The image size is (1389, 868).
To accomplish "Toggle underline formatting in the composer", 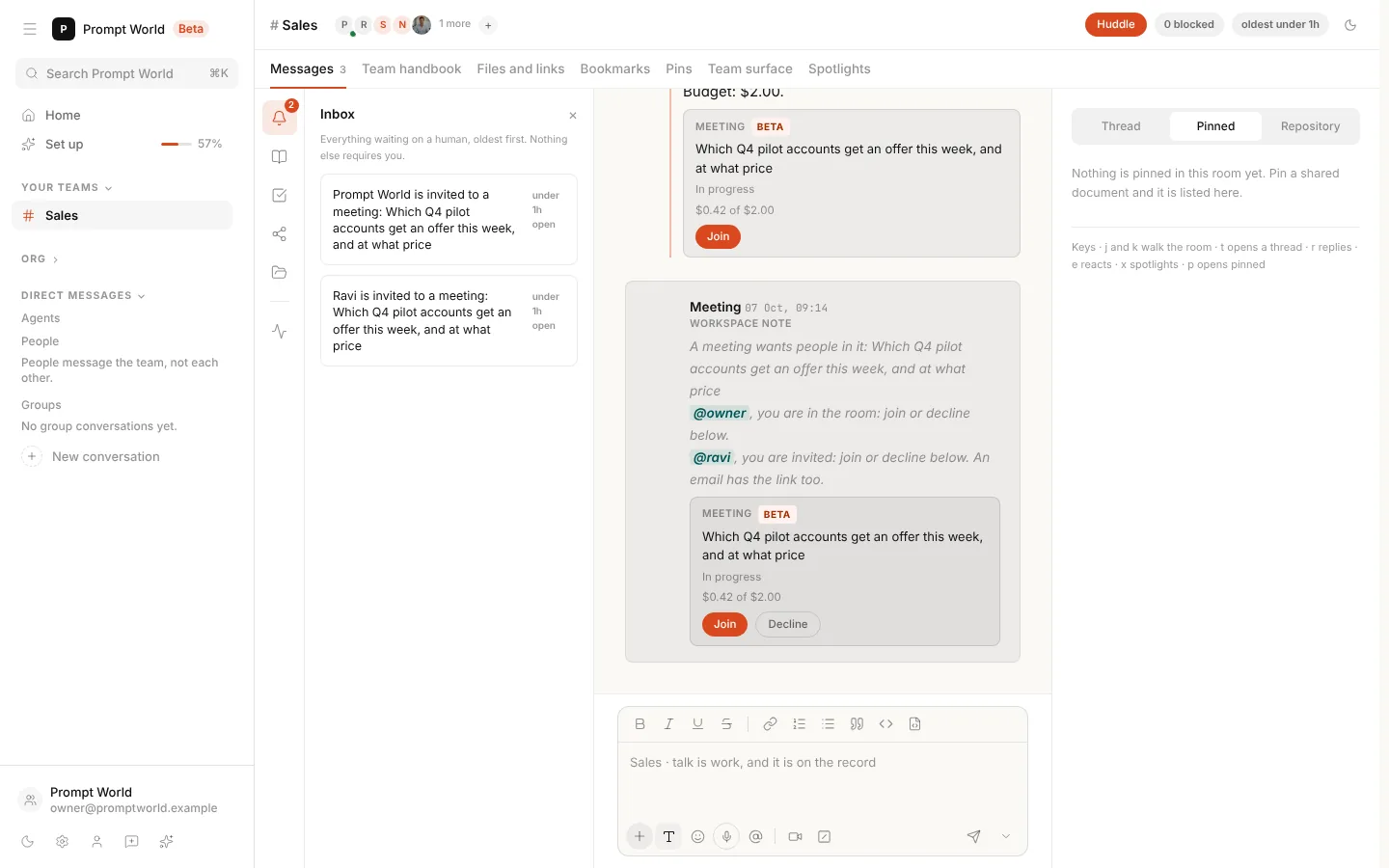I will [x=697, y=724].
